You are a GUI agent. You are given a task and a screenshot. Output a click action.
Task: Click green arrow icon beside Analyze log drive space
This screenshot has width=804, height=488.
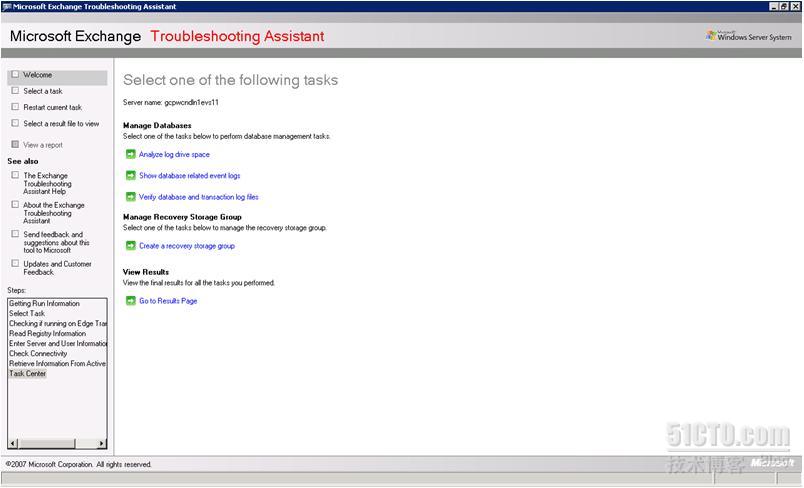point(131,154)
